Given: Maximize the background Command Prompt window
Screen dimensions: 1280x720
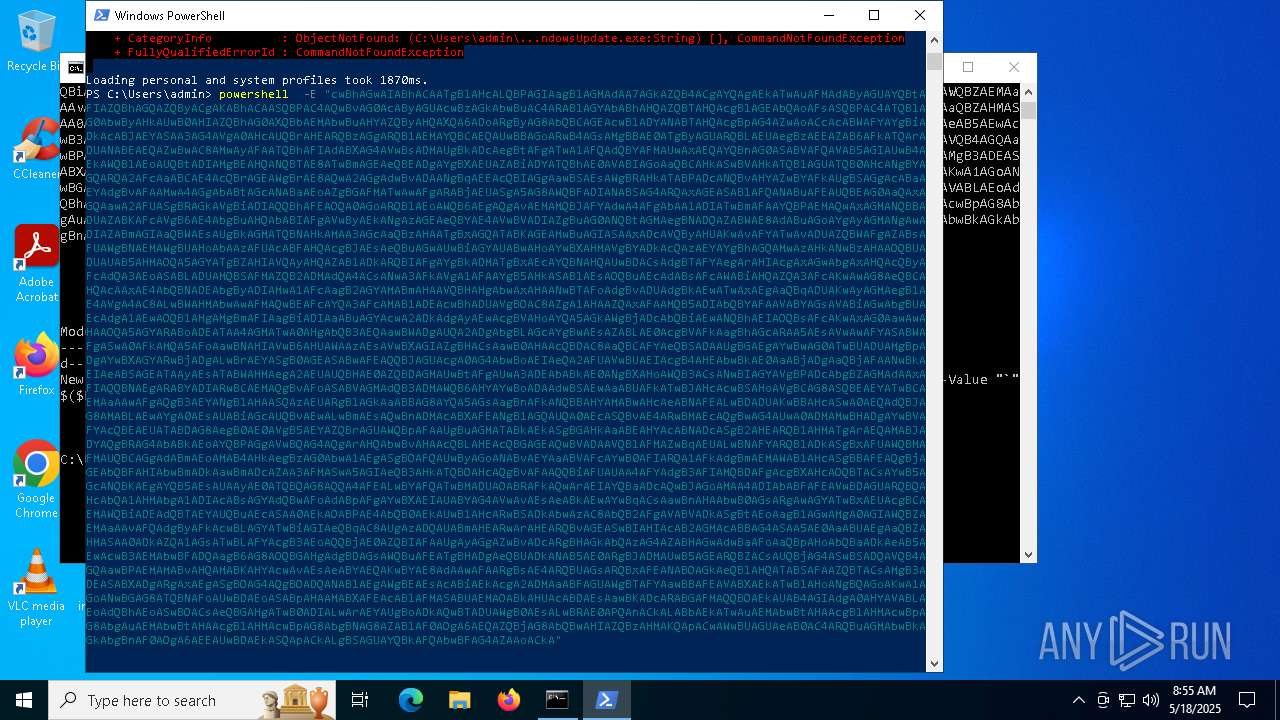Looking at the screenshot, I should pyautogui.click(x=968, y=67).
